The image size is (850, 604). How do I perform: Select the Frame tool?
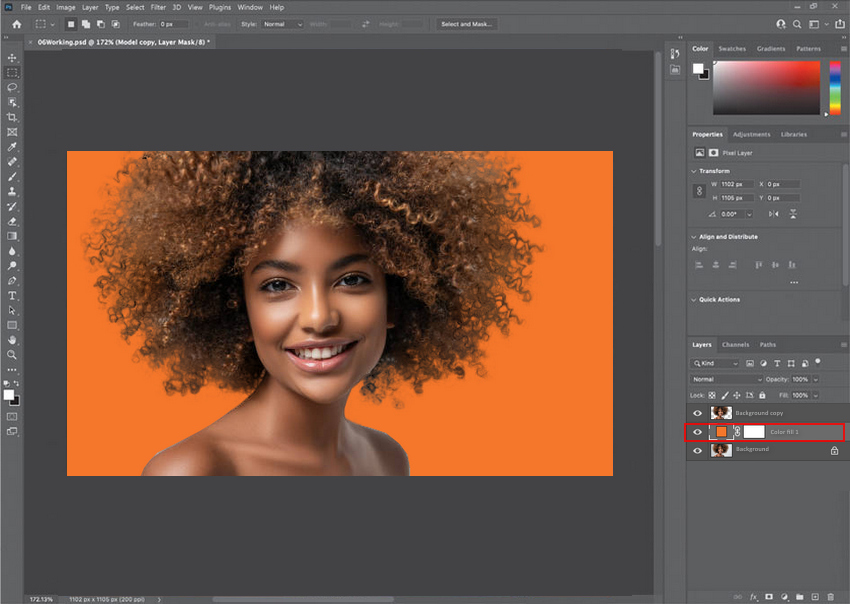tap(12, 132)
